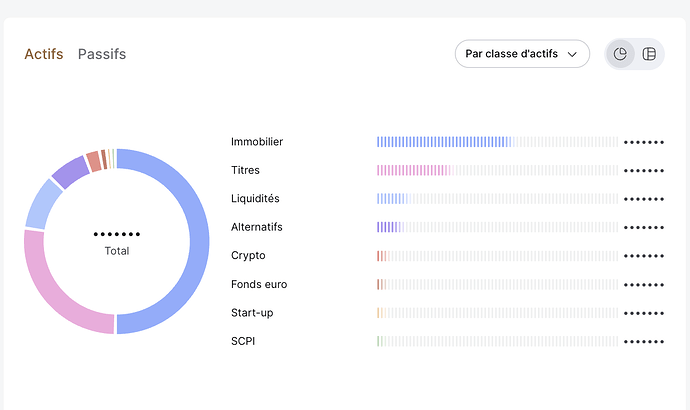Click the Liquidités legend label

(x=255, y=198)
